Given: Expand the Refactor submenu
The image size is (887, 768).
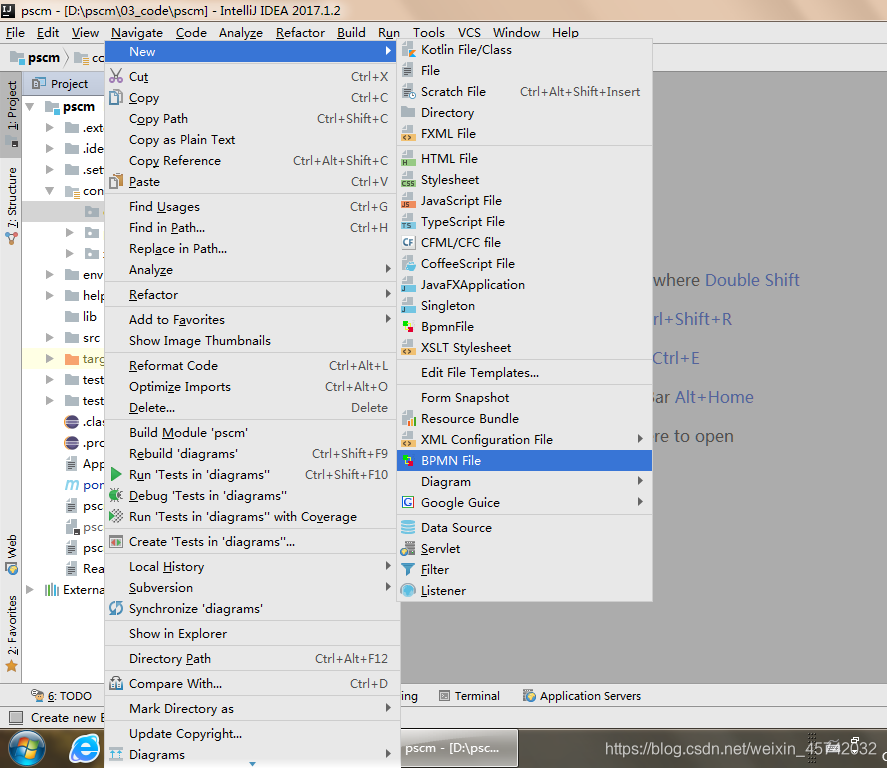Looking at the screenshot, I should point(388,294).
